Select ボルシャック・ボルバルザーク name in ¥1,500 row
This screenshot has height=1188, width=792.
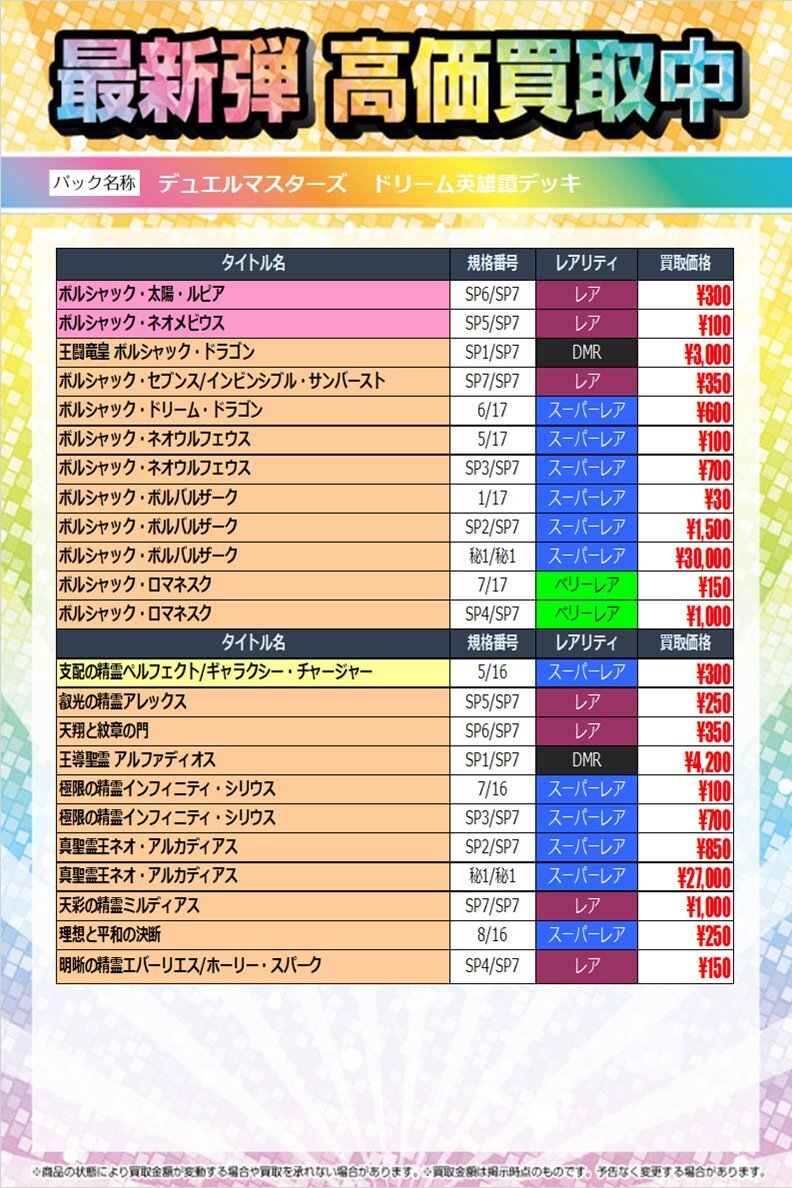click(149, 527)
